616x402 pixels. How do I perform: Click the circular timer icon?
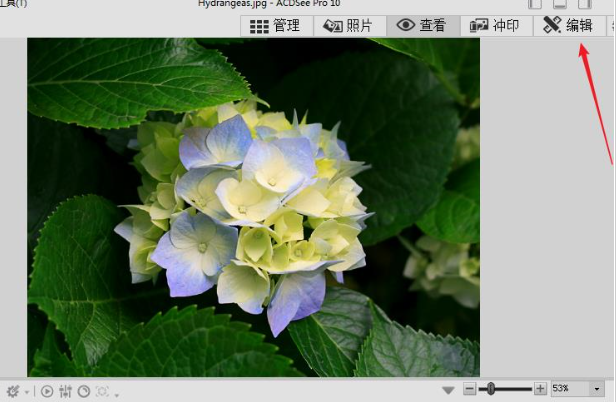point(84,391)
